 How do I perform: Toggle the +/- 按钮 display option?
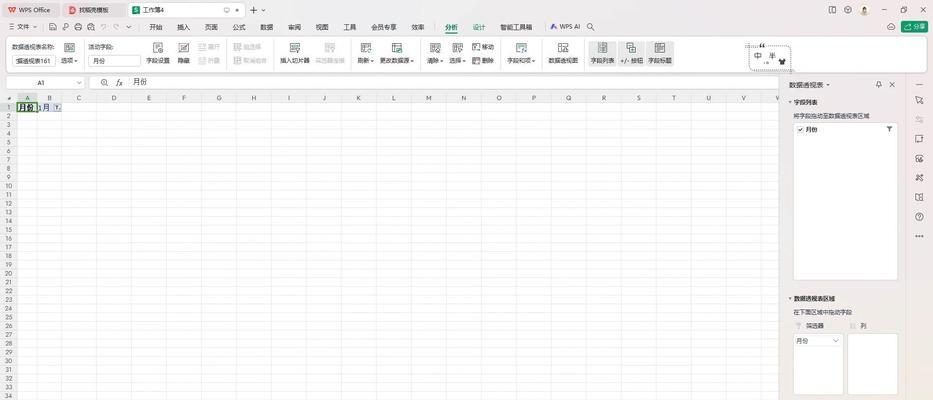click(631, 53)
